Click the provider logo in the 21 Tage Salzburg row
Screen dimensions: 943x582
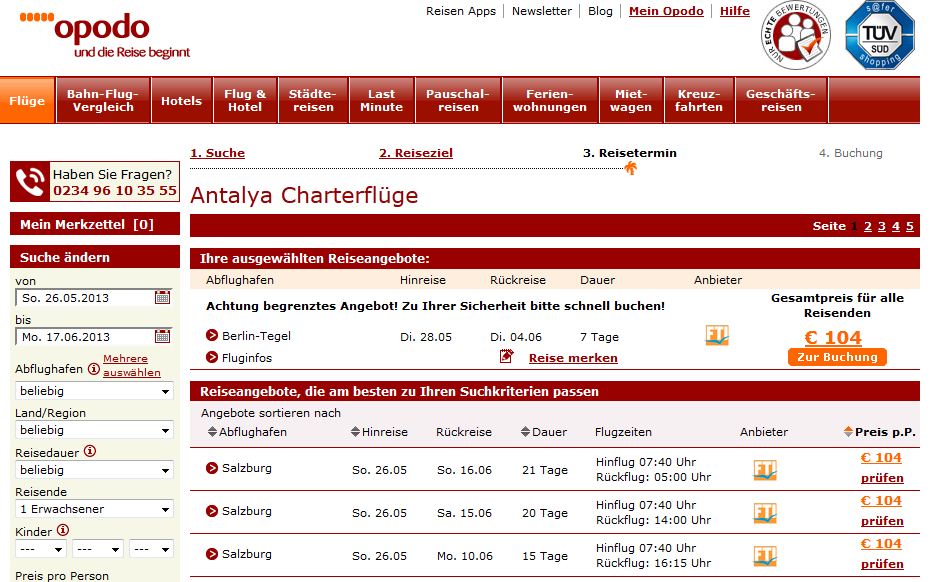click(765, 470)
